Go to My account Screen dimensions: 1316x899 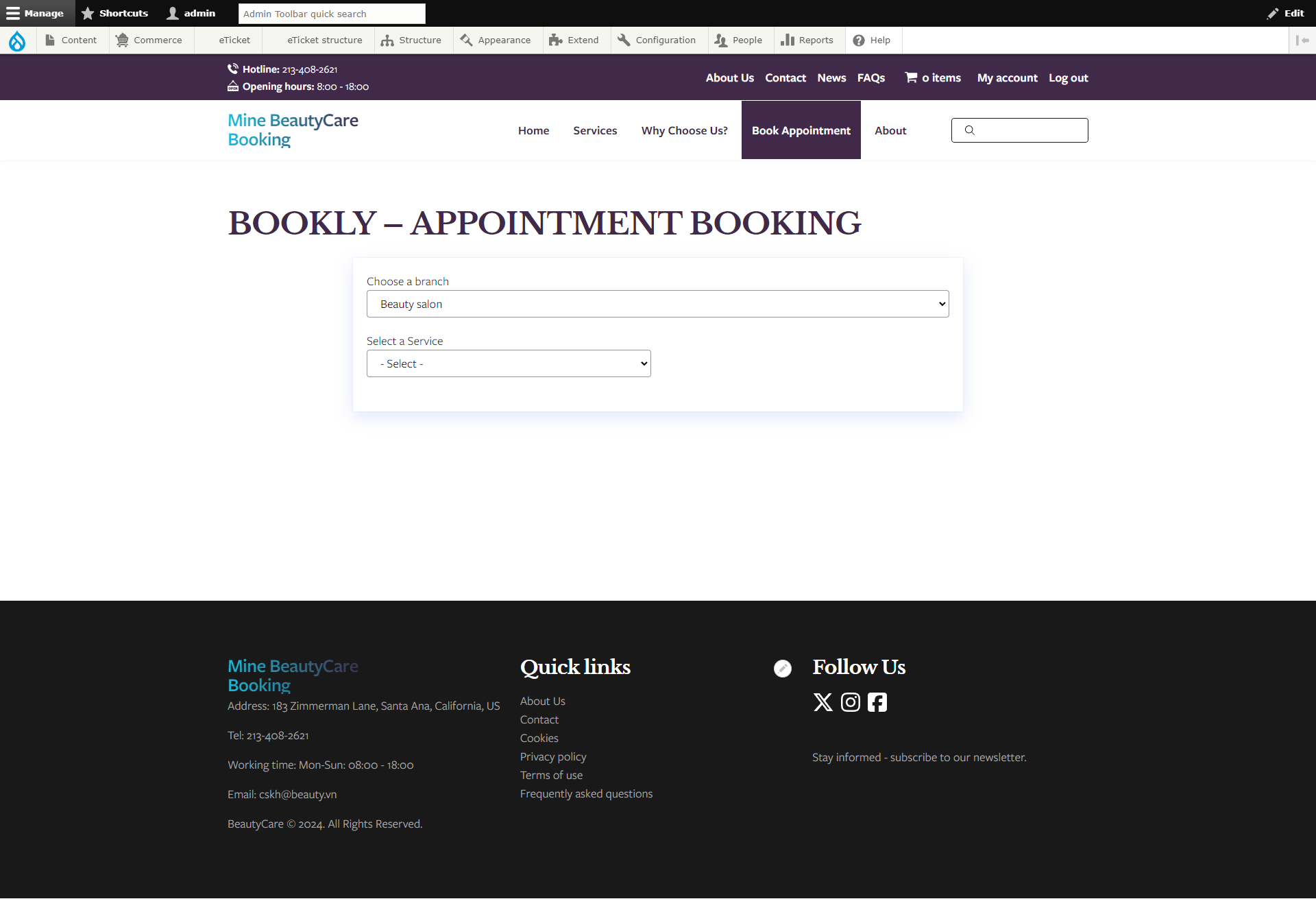point(1008,78)
